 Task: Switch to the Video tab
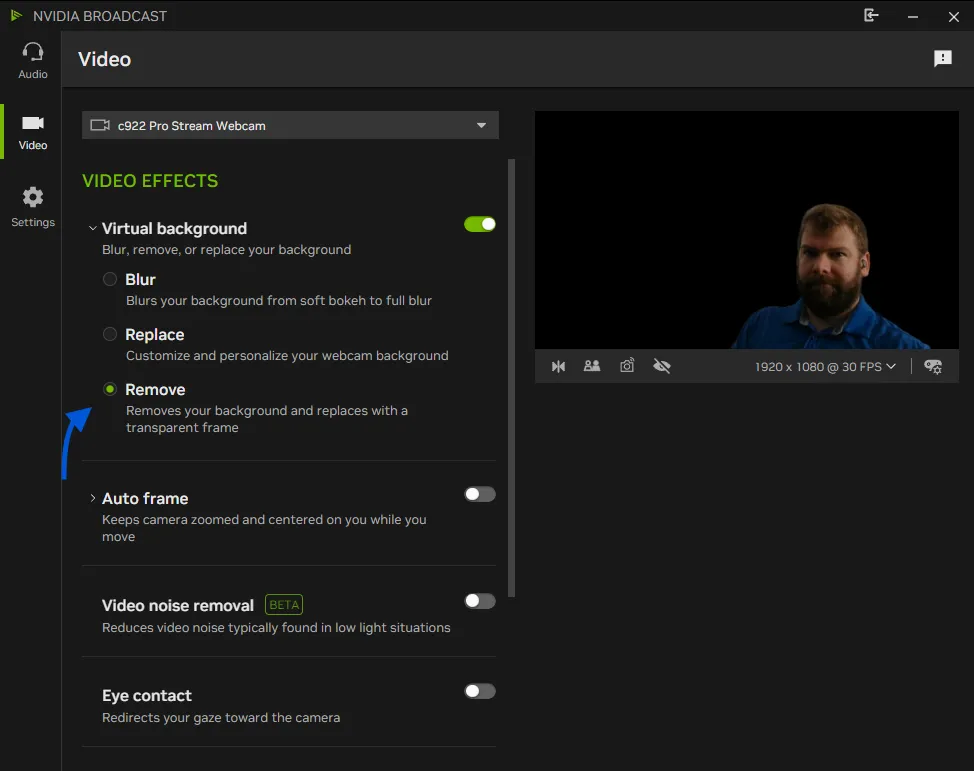pyautogui.click(x=33, y=131)
